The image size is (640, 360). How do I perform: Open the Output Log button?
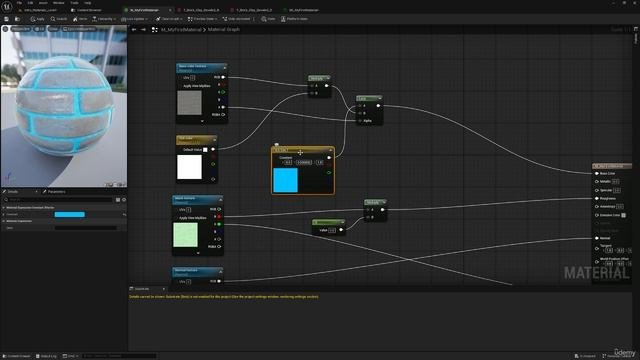click(x=46, y=356)
